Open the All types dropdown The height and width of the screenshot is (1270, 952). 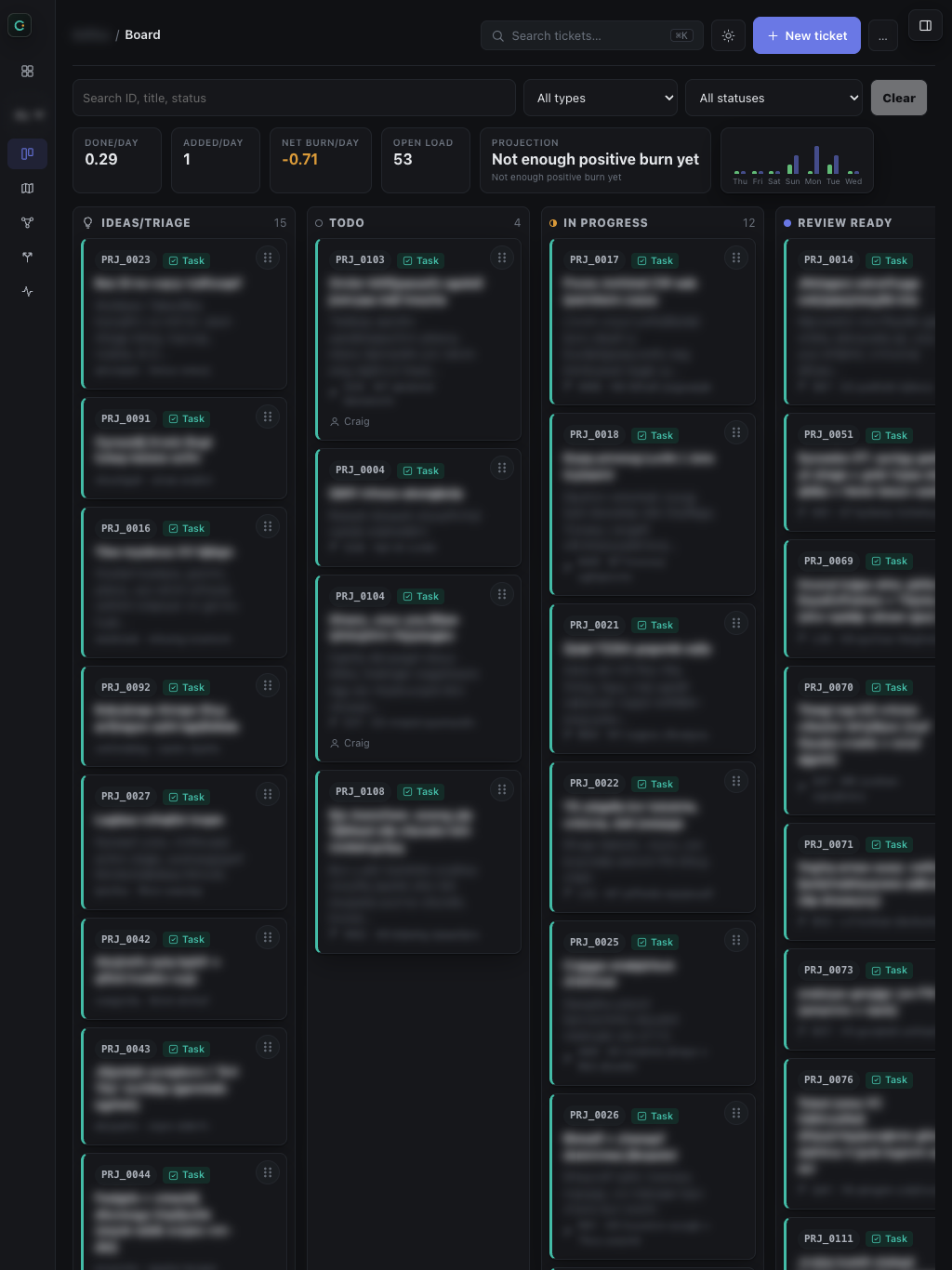coord(601,98)
